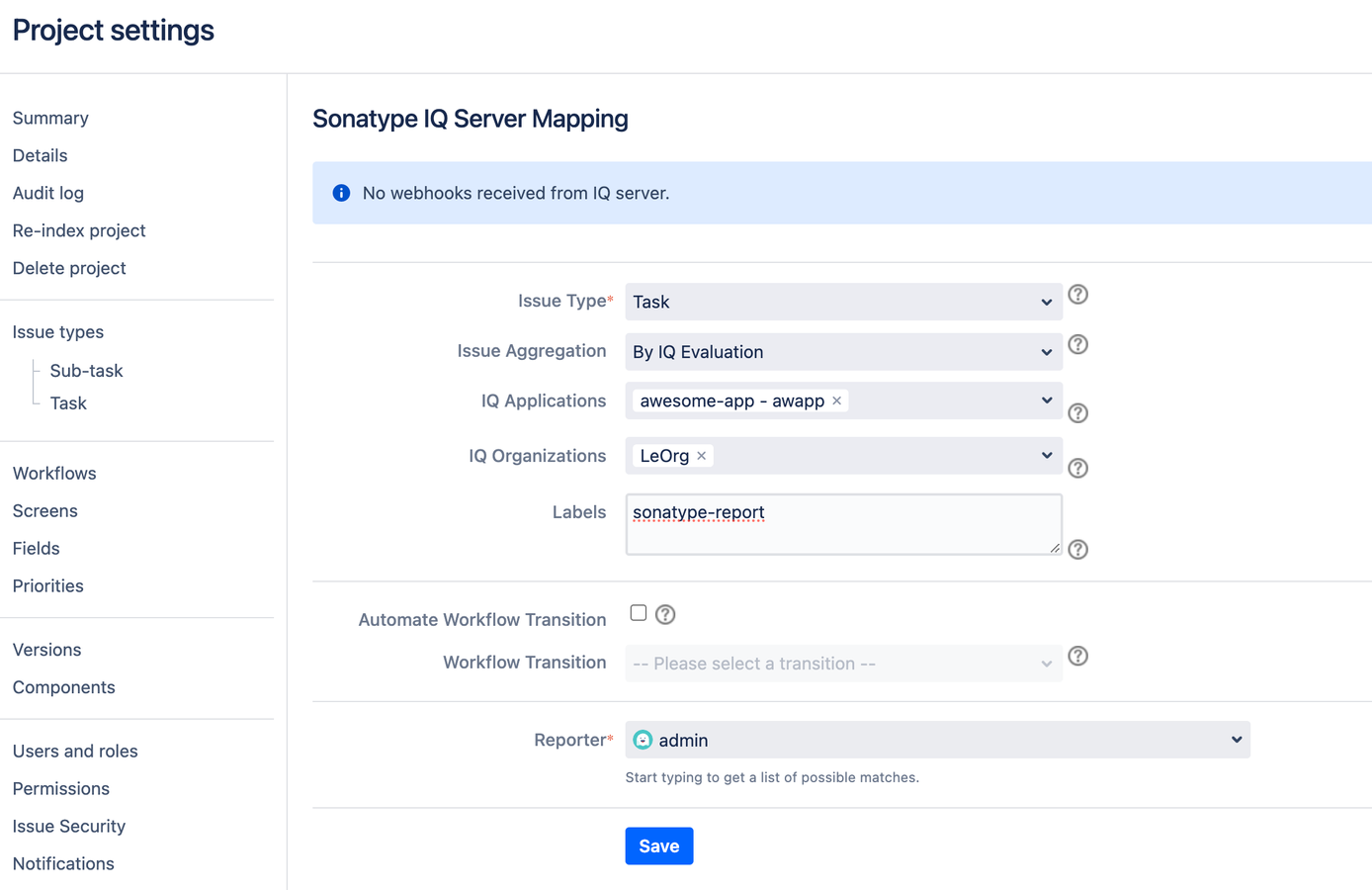Screen dimensions: 1372x890
Task: Click the "No webhooks received" message text
Action: (x=516, y=193)
